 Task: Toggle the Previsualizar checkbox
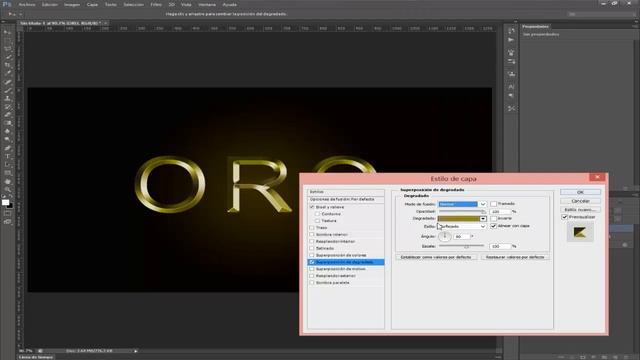coord(565,217)
